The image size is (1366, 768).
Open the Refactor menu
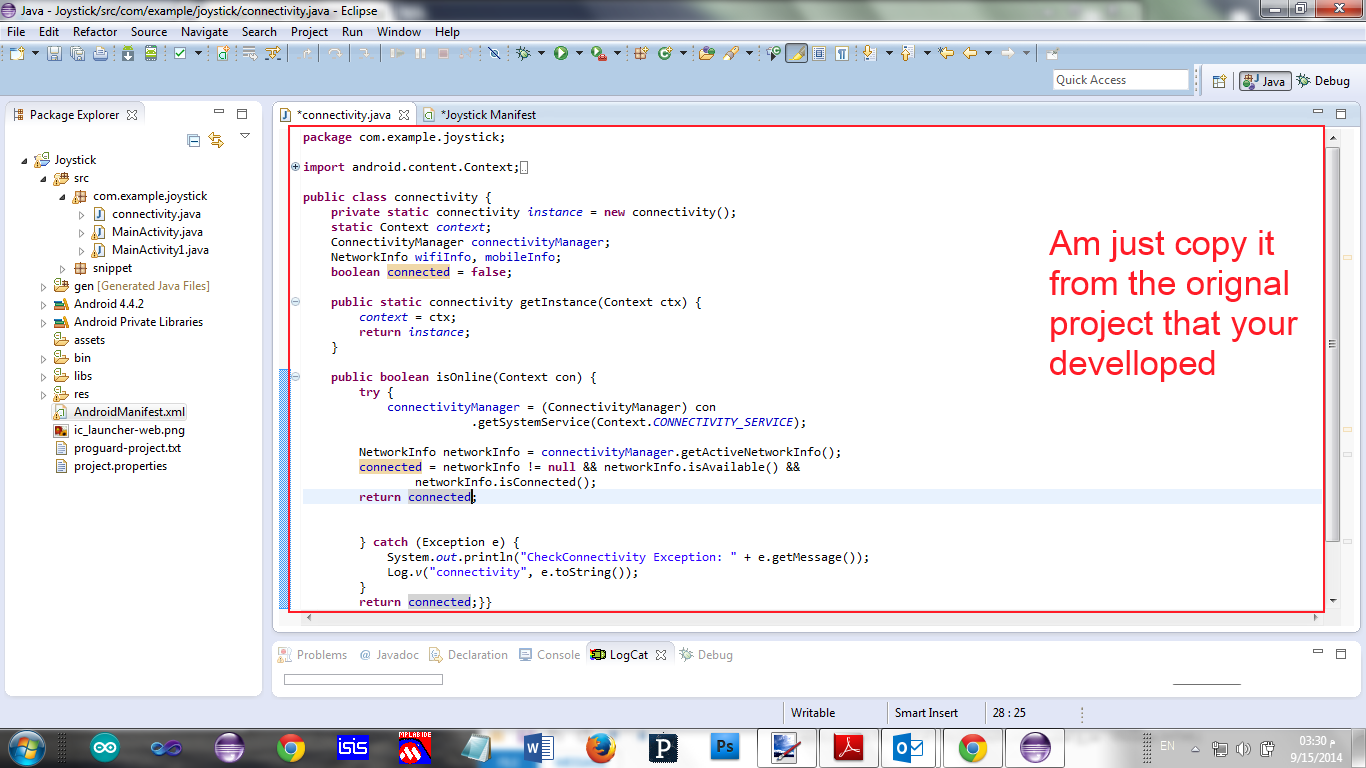click(94, 31)
